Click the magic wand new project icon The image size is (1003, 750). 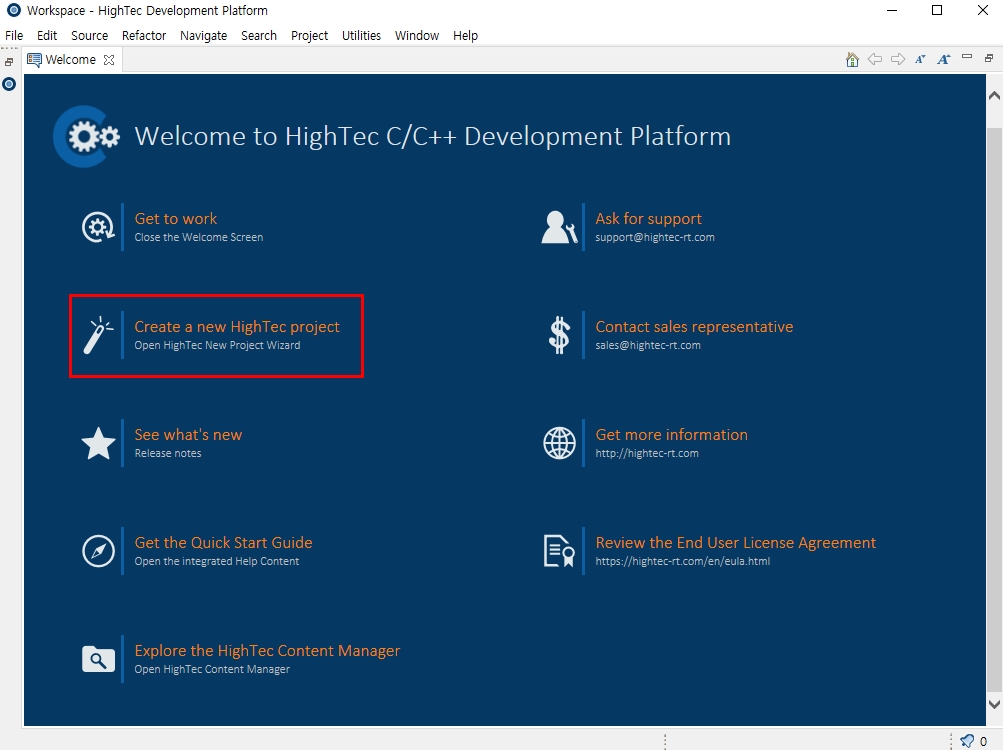[x=98, y=335]
